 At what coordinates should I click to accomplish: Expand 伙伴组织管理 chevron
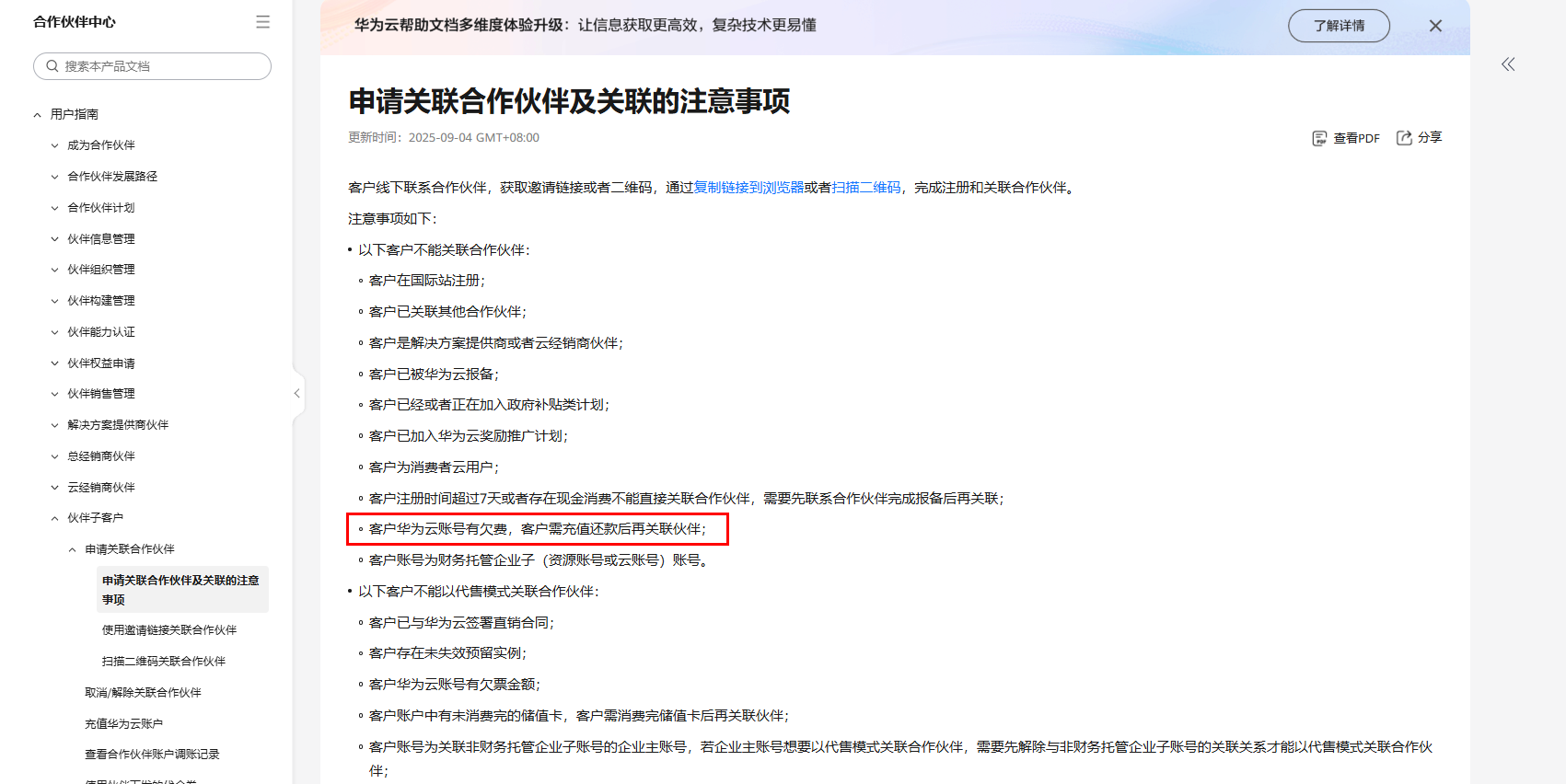tap(54, 270)
